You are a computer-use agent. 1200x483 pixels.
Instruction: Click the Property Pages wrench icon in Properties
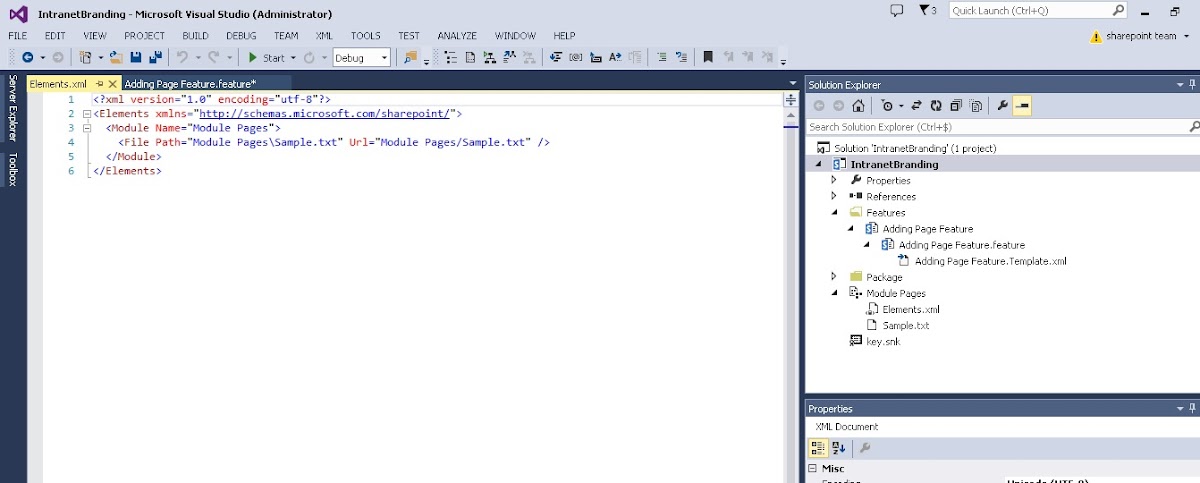pyautogui.click(x=864, y=448)
